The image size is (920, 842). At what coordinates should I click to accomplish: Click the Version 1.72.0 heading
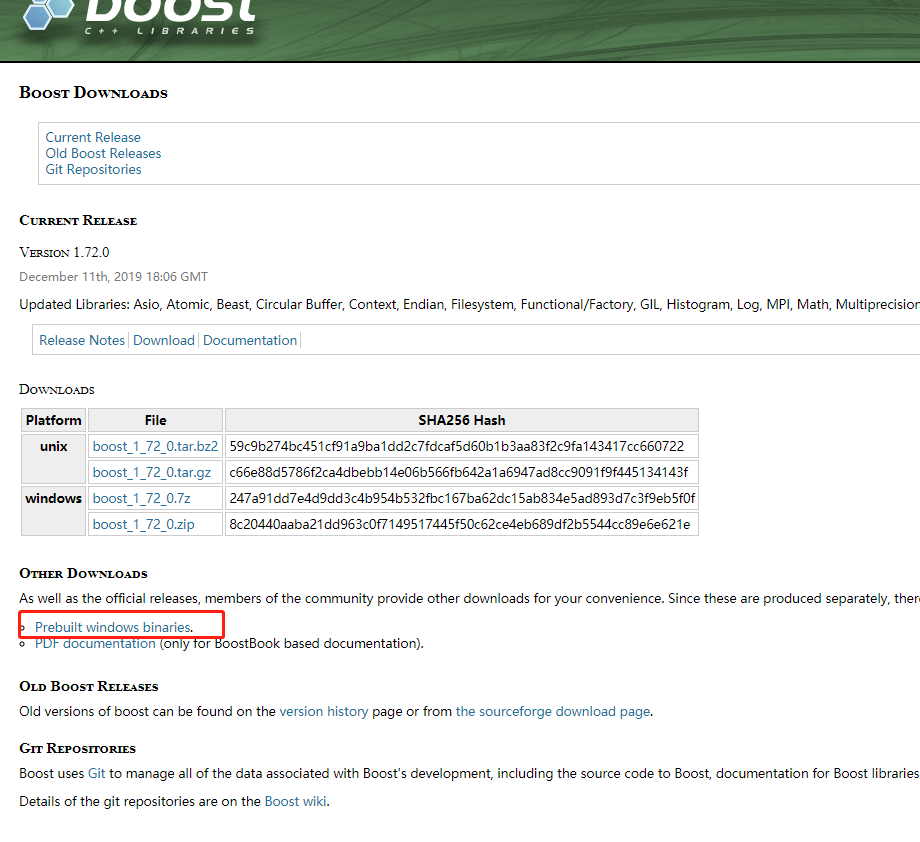(64, 252)
